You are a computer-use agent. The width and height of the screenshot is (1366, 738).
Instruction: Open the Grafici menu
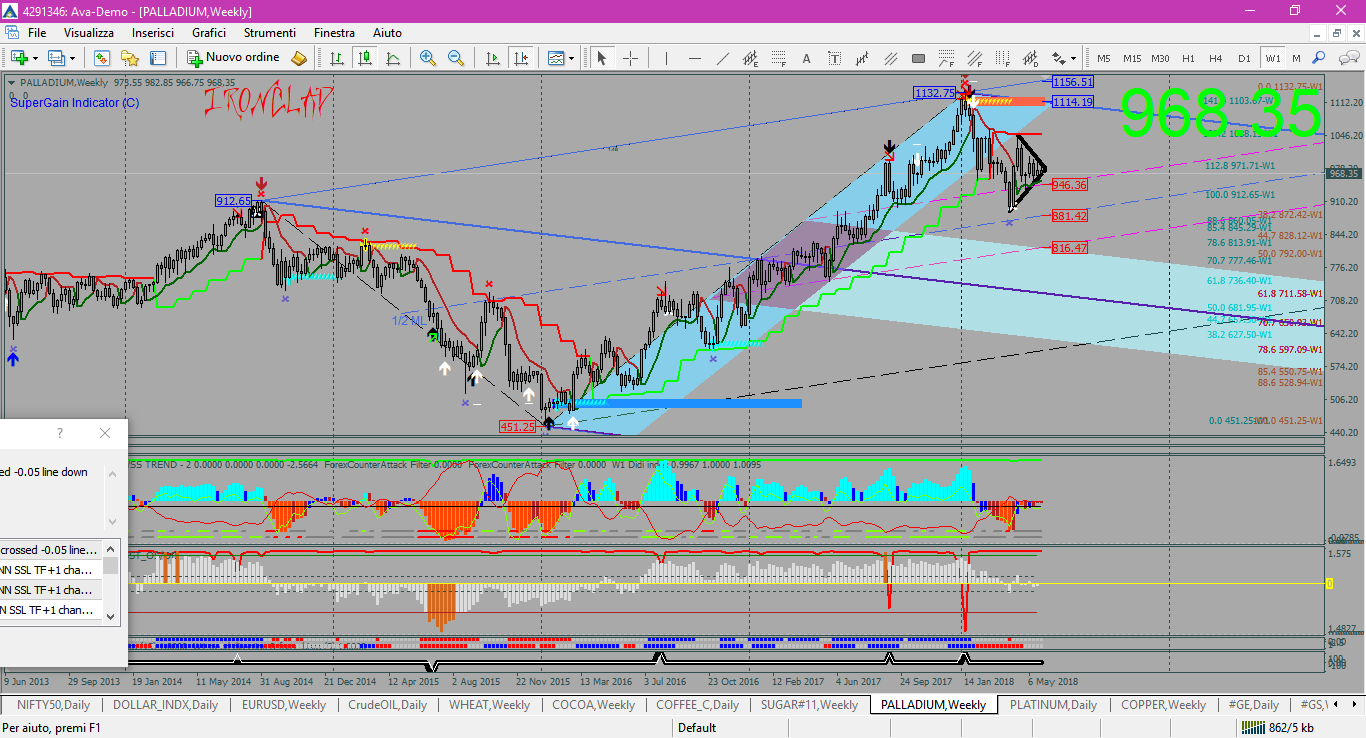[x=209, y=33]
